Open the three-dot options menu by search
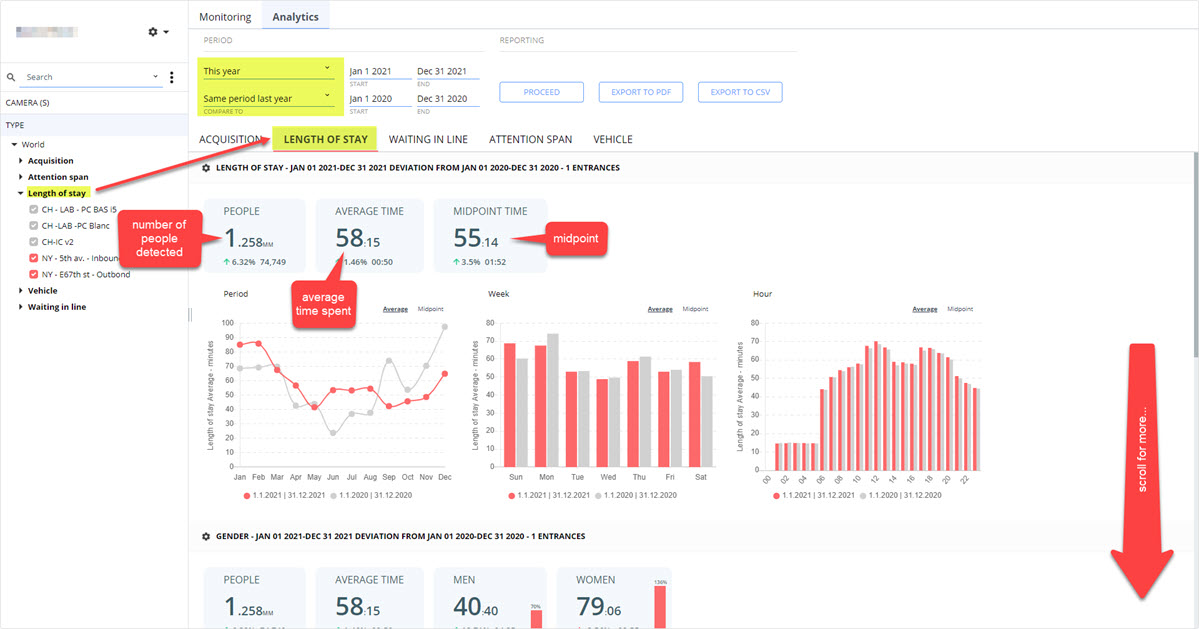Viewport: 1199px width, 629px height. pyautogui.click(x=171, y=77)
